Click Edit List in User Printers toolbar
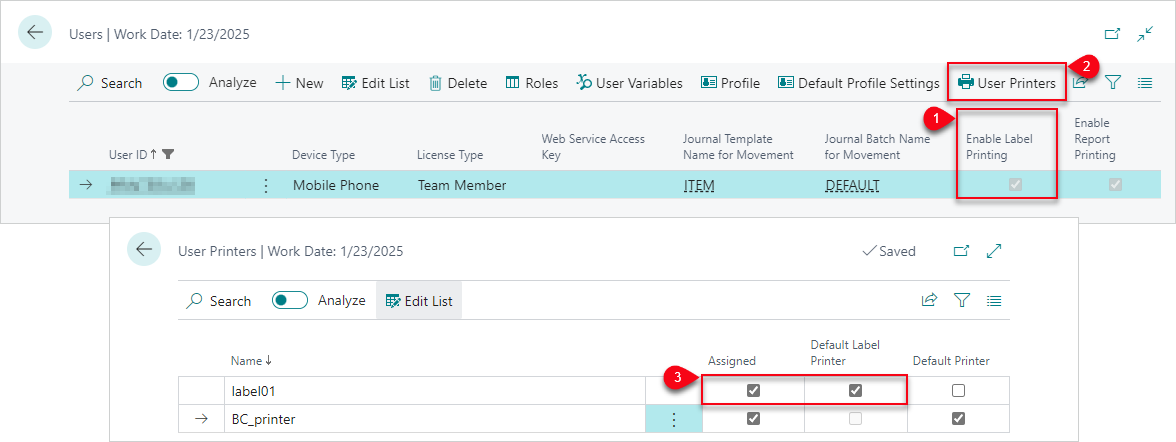This screenshot has height=442, width=1176. tap(419, 300)
